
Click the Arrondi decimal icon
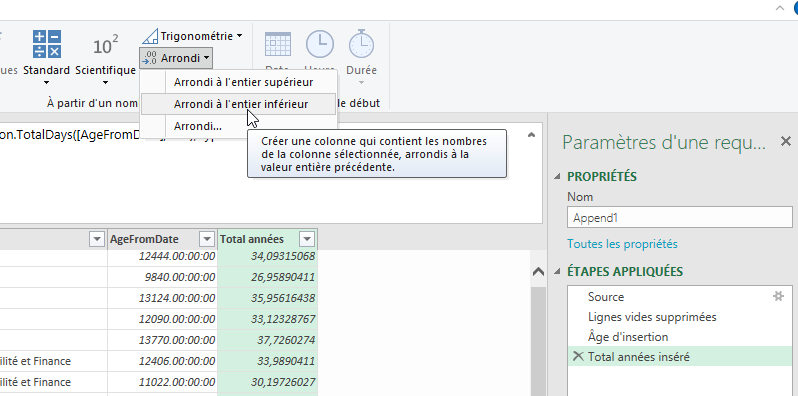pos(149,58)
